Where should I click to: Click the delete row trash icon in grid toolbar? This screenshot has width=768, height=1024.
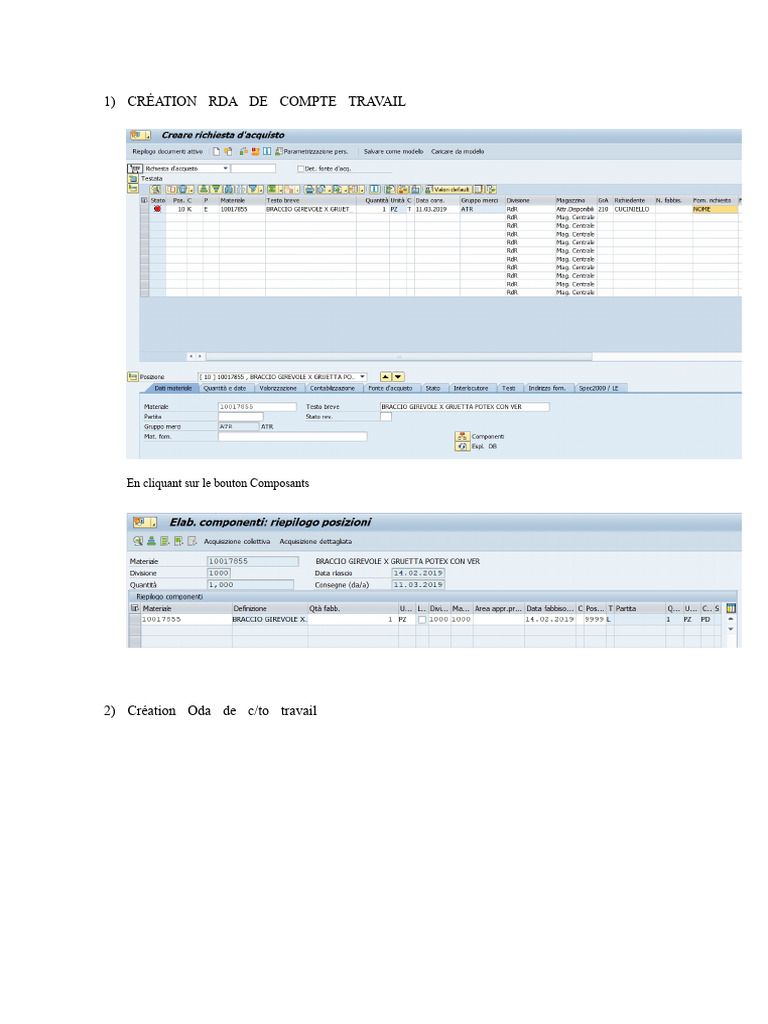pos(182,189)
